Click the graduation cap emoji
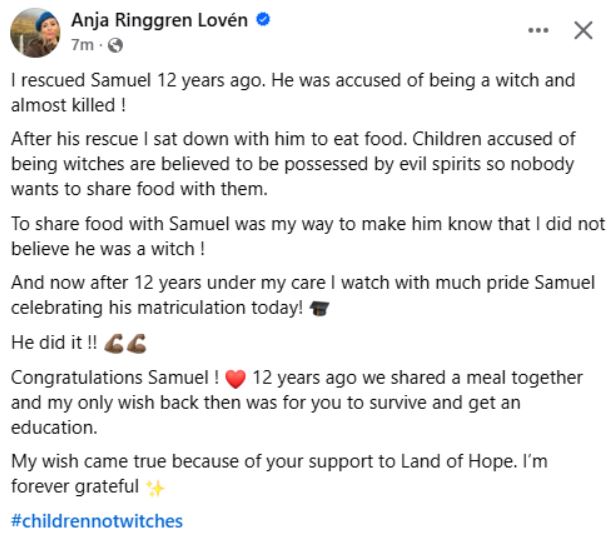Viewport: 611px width, 539px height. 320,310
